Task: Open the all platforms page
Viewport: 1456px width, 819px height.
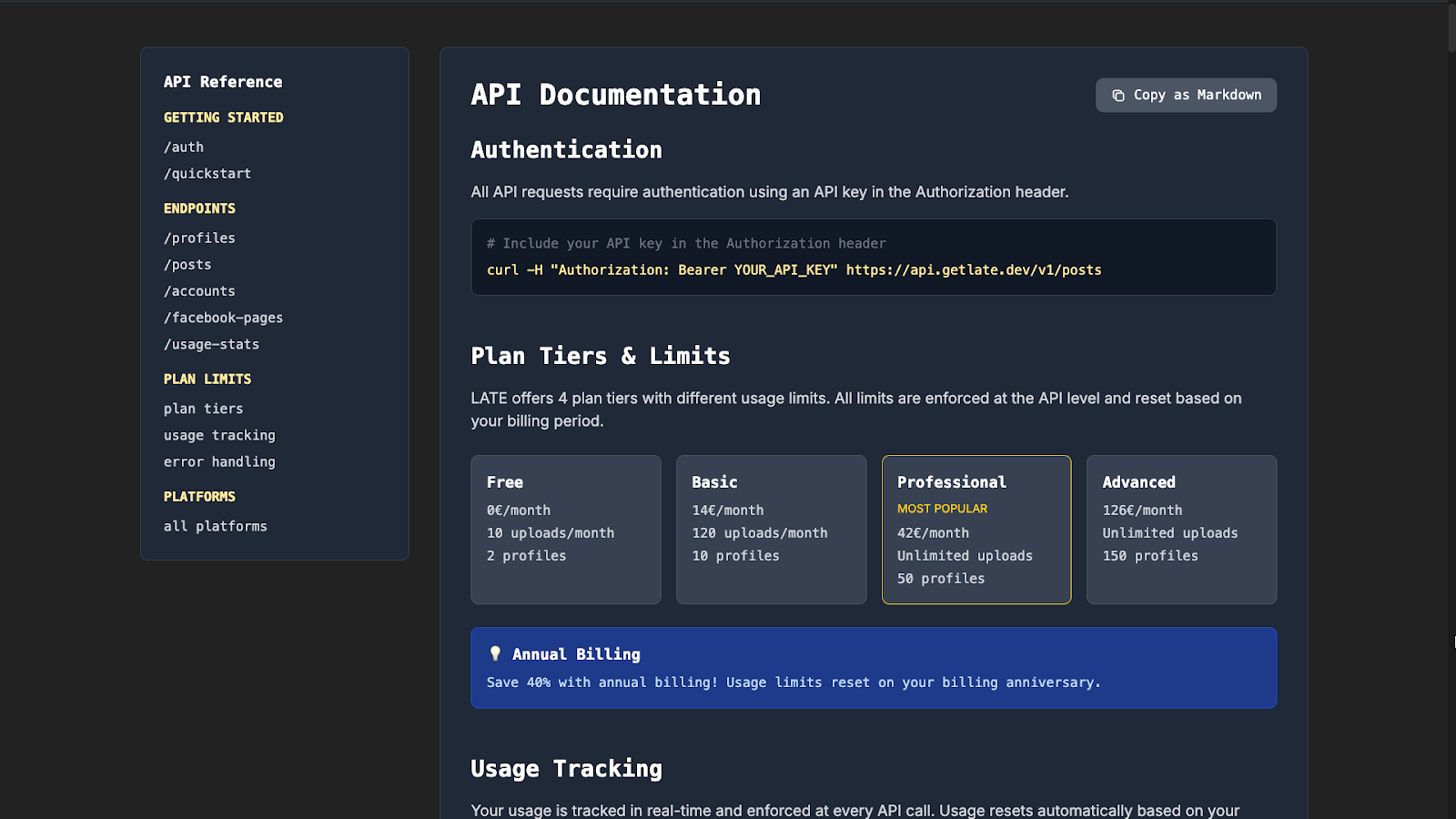Action: (216, 526)
